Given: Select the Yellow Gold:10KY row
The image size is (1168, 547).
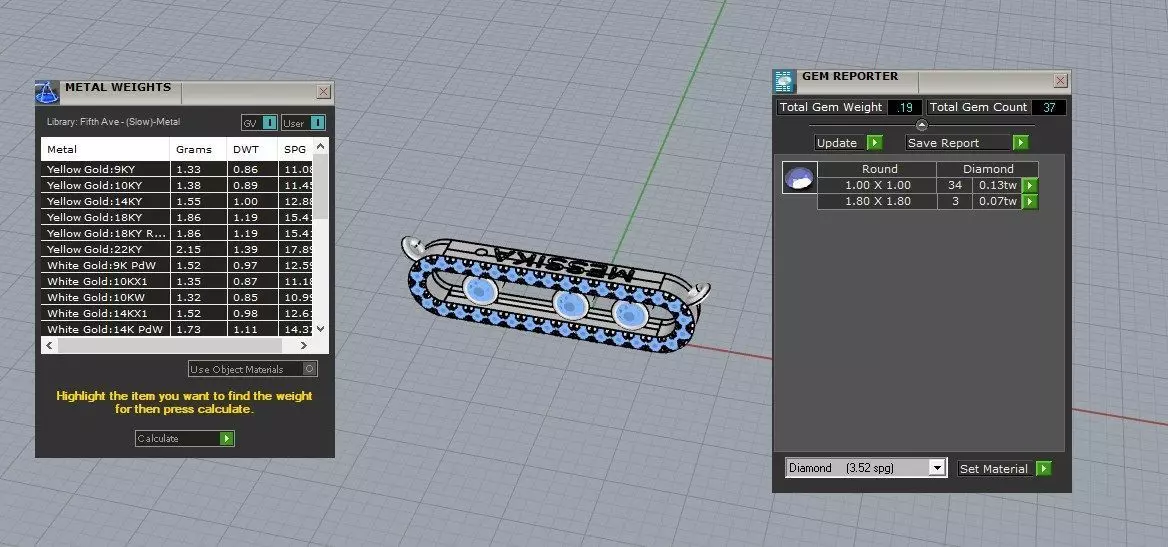Looking at the screenshot, I should 177,186.
